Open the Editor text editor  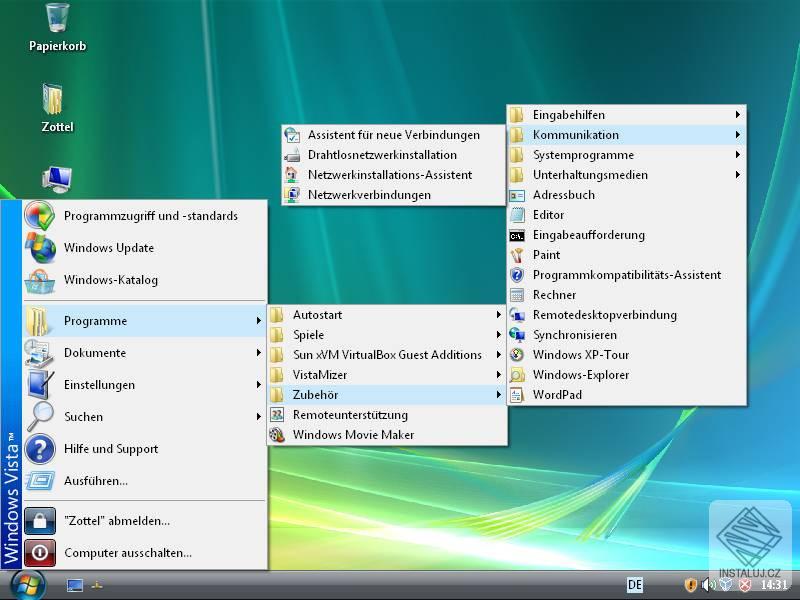click(x=547, y=215)
